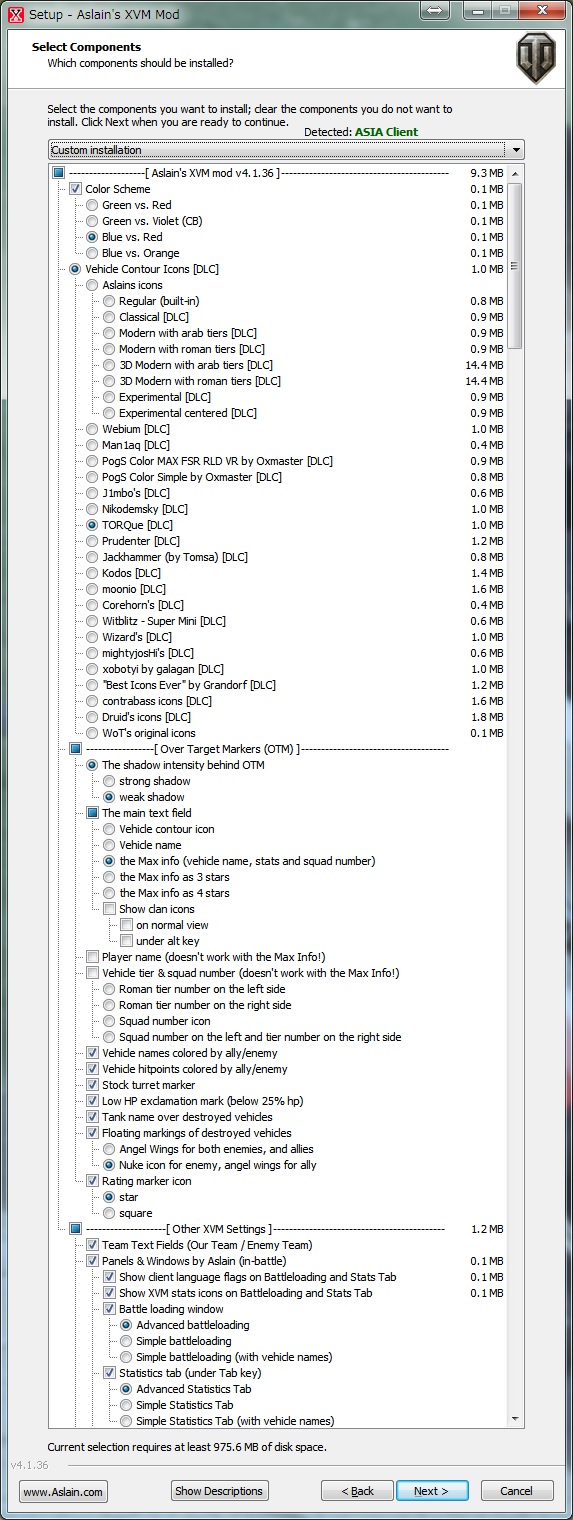Choose Aslains icons radio button

[x=93, y=285]
